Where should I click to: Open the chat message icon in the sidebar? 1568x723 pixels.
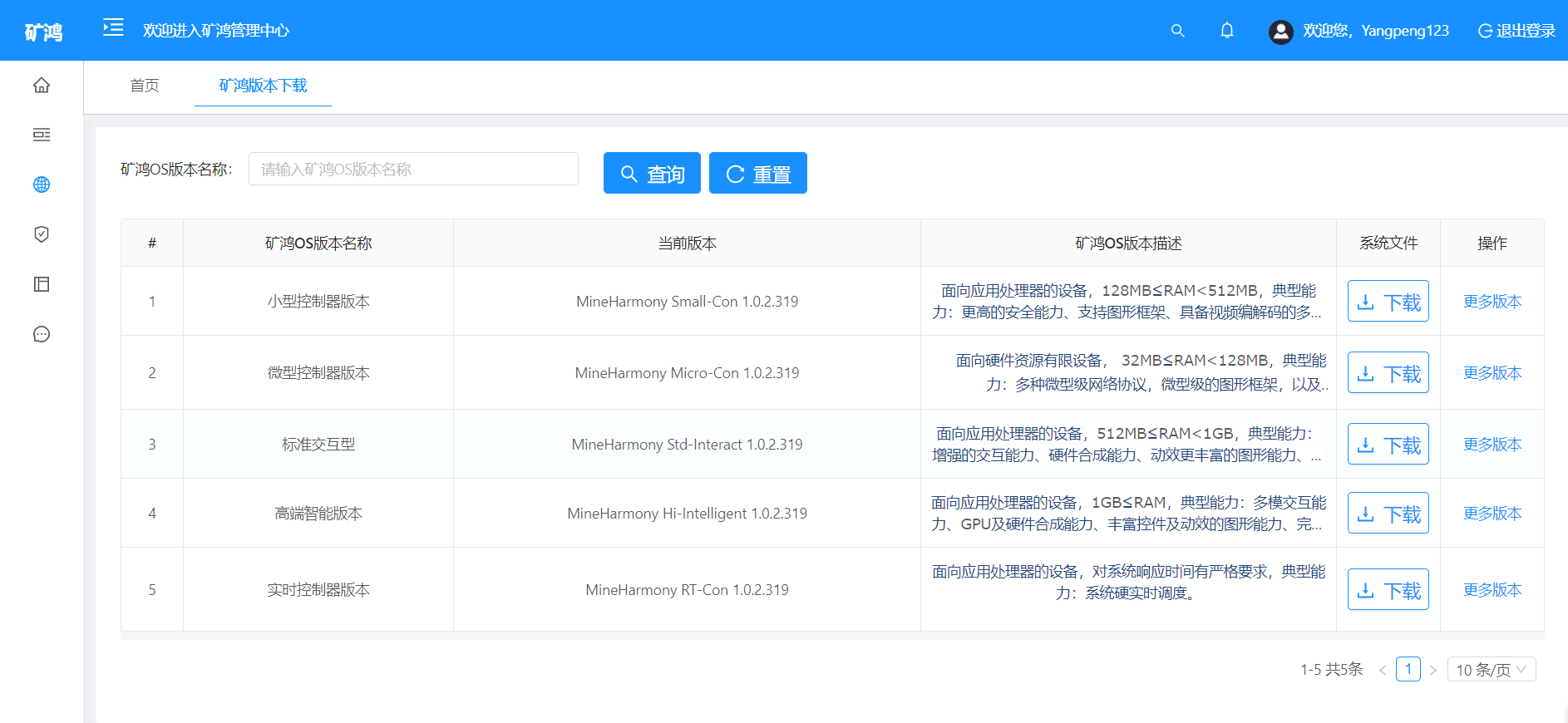pos(42,334)
